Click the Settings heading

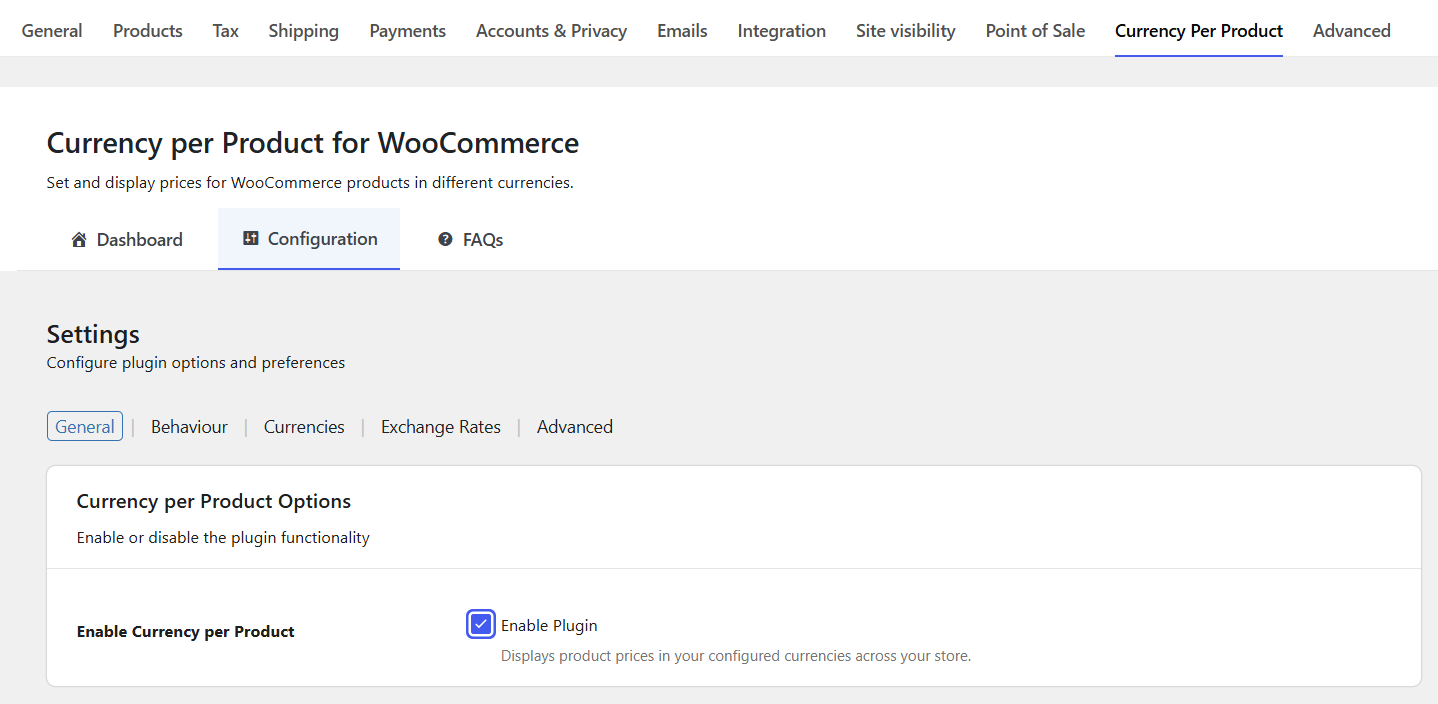(93, 334)
